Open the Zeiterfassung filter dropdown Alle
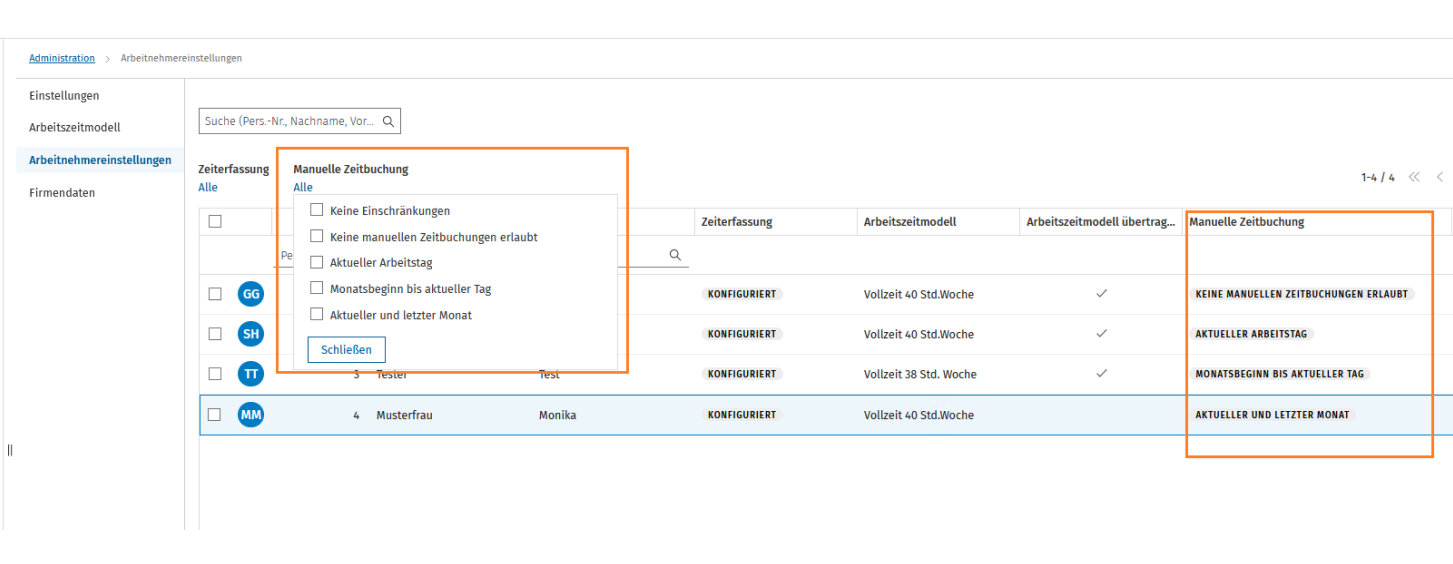 coord(208,187)
